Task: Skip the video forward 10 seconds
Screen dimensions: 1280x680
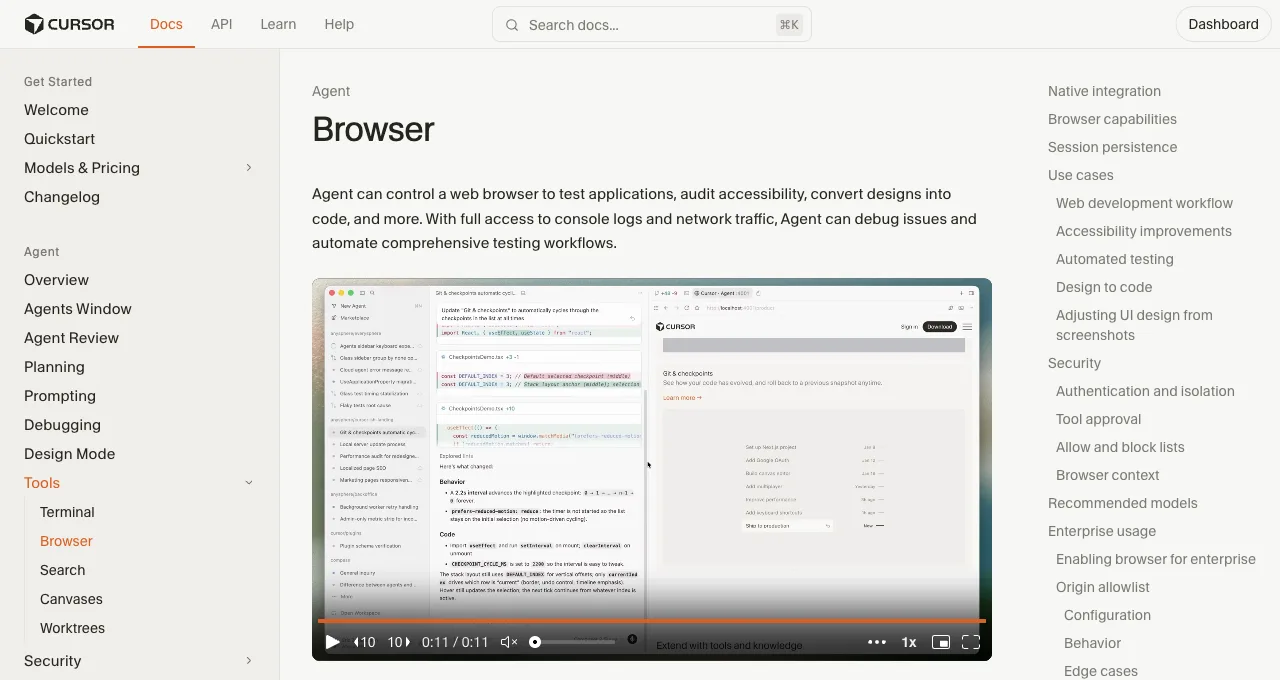Action: 399,642
